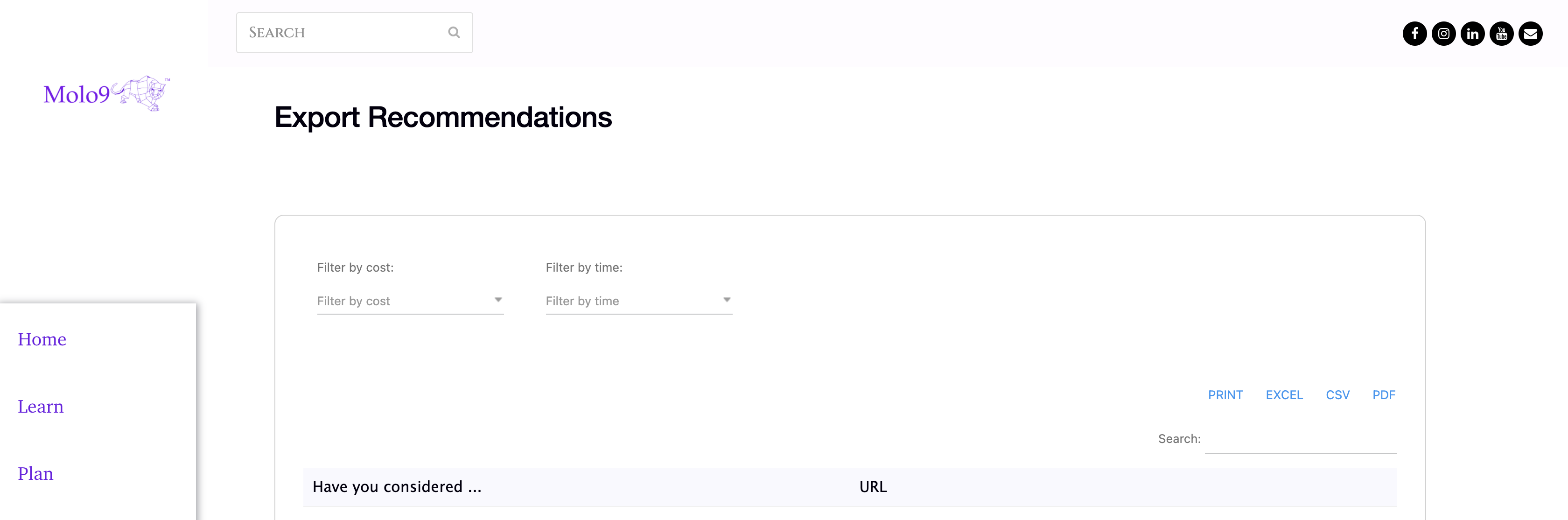
Task: Open the Learn menu item
Action: tap(41, 406)
